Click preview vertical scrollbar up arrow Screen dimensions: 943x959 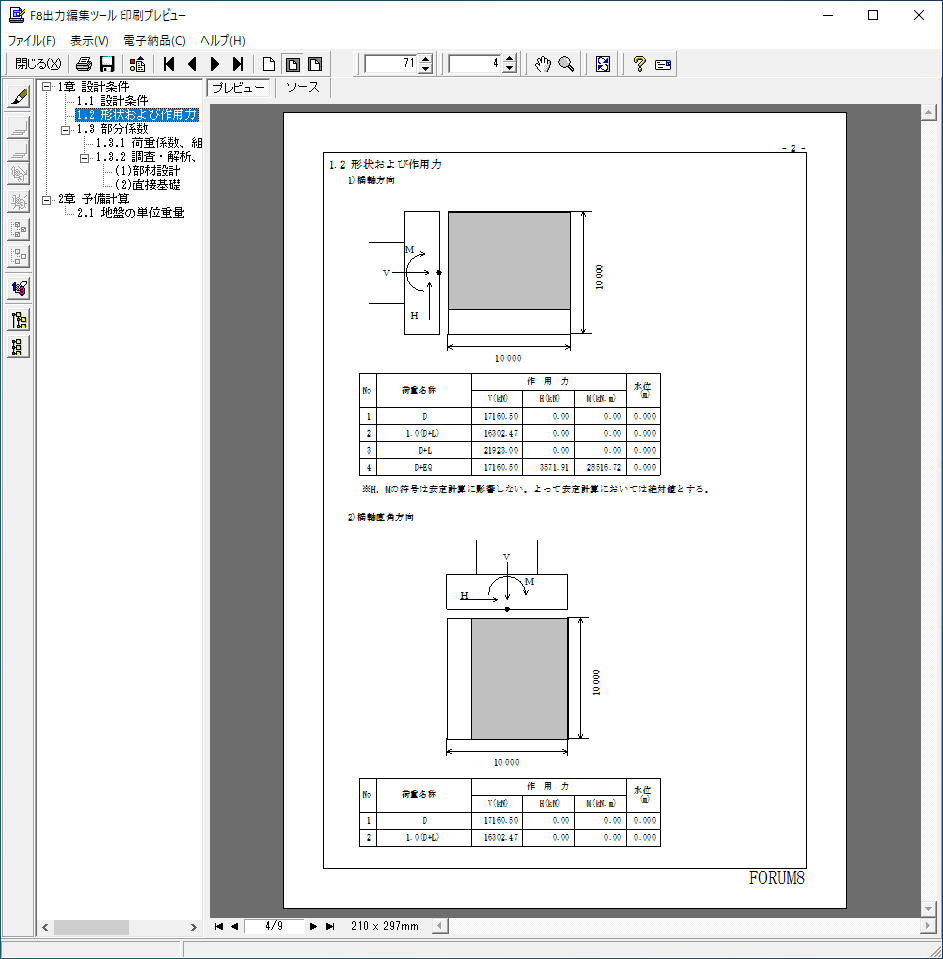[x=928, y=112]
